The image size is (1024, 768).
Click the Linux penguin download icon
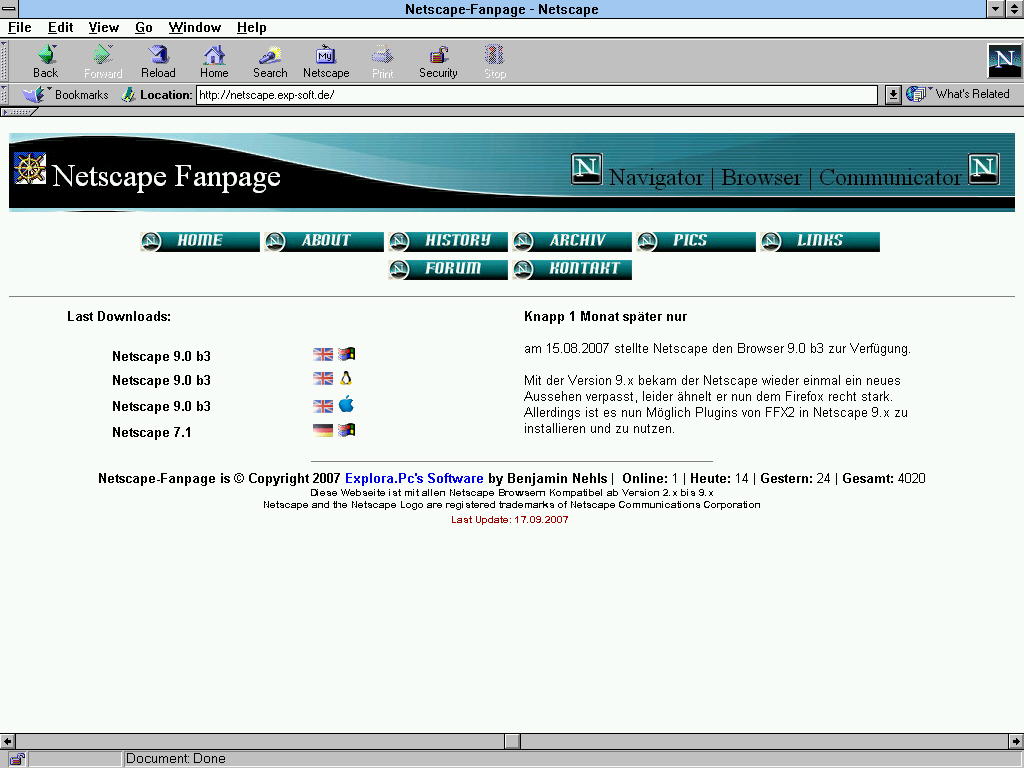346,379
